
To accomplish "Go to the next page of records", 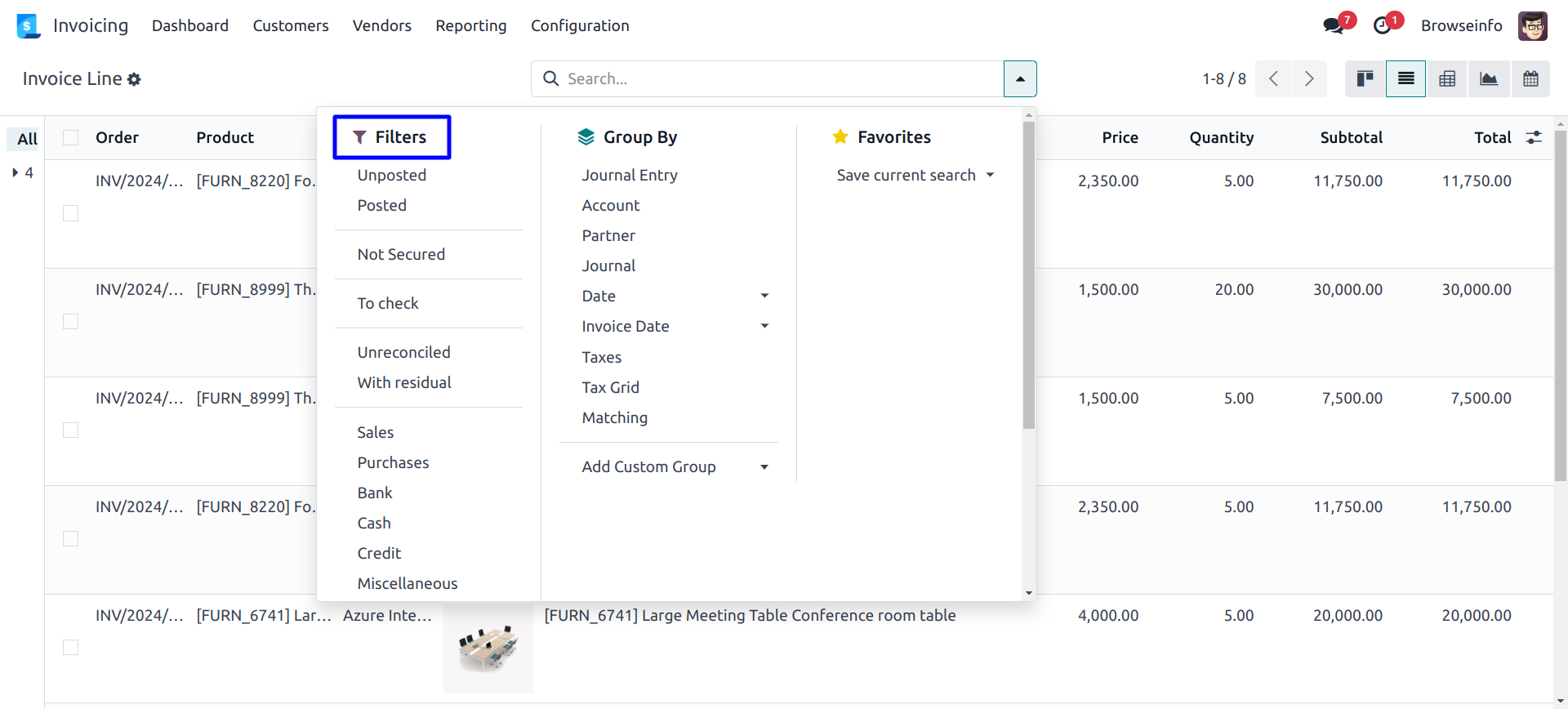I will tap(1309, 78).
